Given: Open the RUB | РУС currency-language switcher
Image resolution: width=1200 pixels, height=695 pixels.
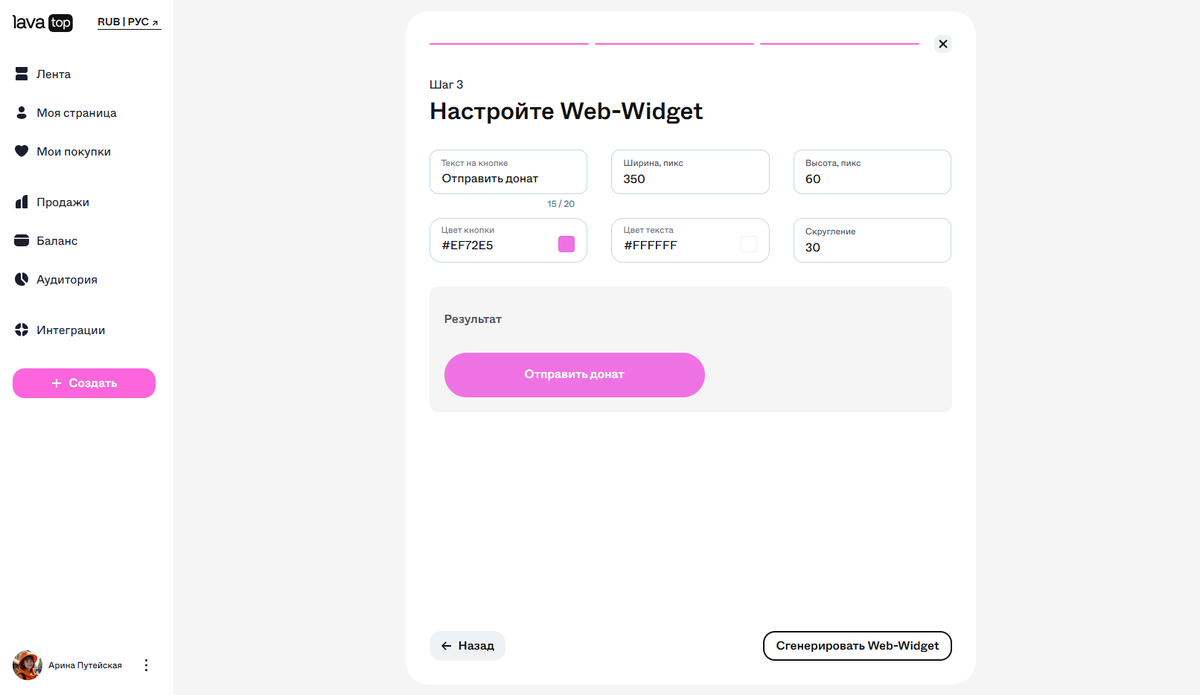Looking at the screenshot, I should (x=129, y=22).
